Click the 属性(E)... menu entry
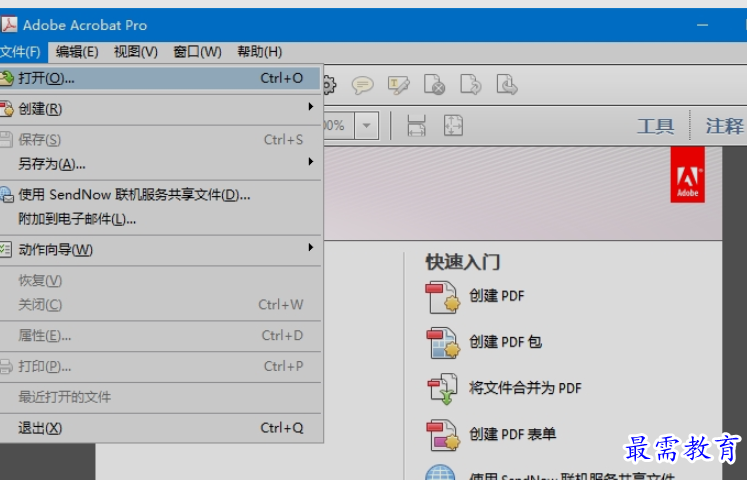 (x=160, y=336)
